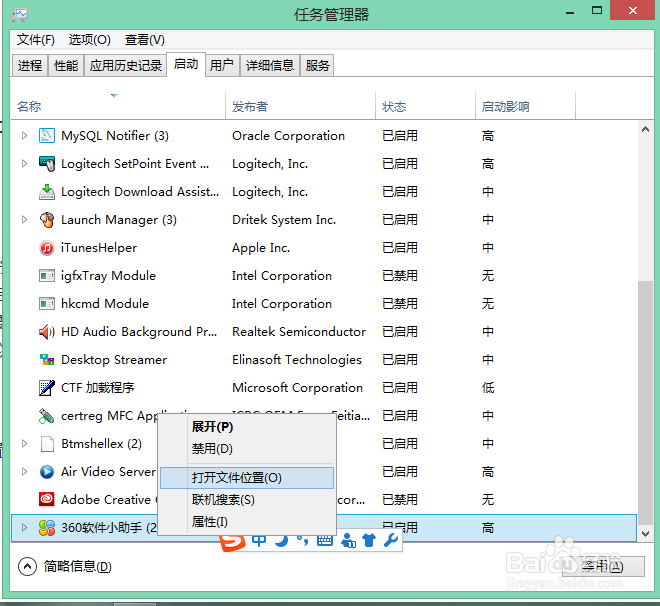Select the Microsoft Corporation publisher cell
The image size is (660, 606).
point(298,388)
